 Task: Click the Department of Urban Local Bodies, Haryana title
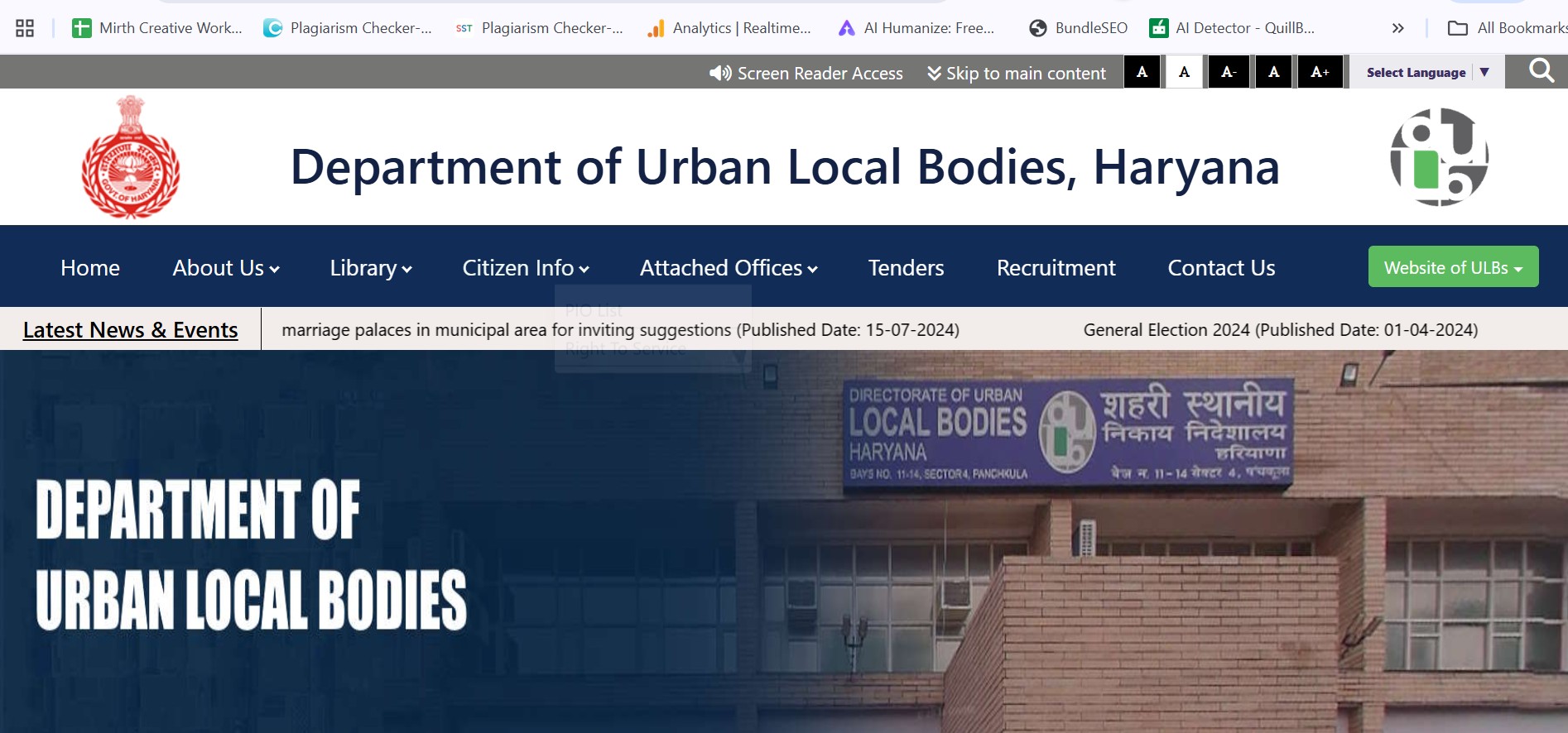point(785,167)
